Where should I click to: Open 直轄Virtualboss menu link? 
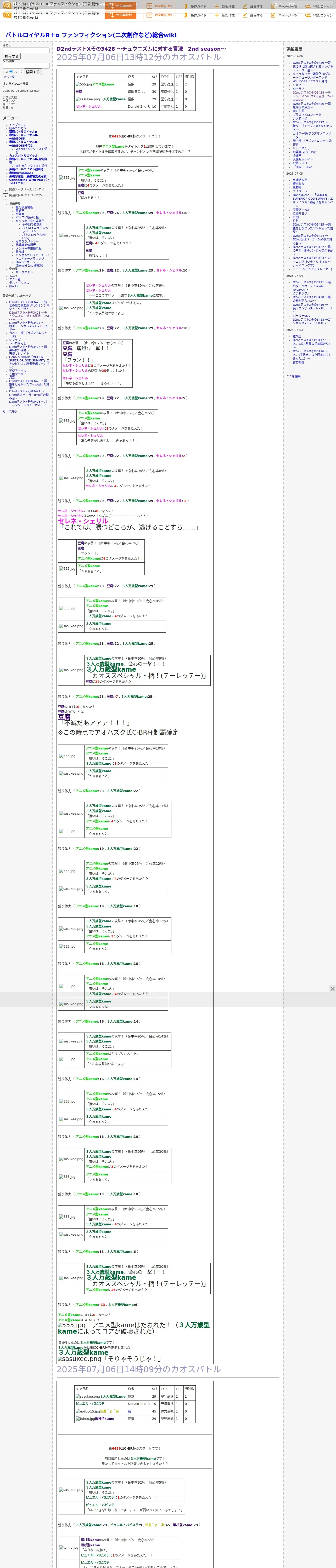point(21,173)
